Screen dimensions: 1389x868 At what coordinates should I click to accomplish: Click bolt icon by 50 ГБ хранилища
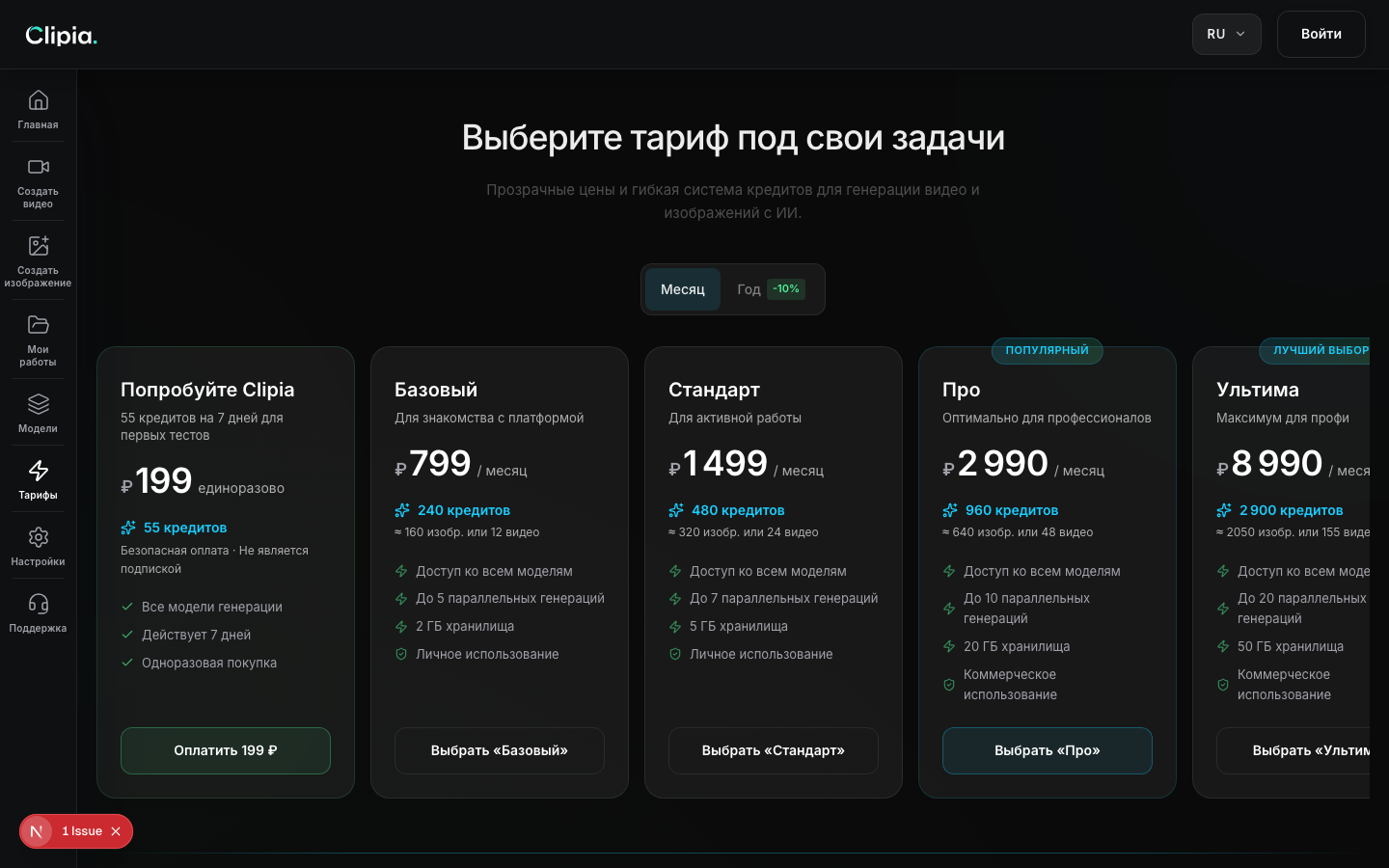1223,646
